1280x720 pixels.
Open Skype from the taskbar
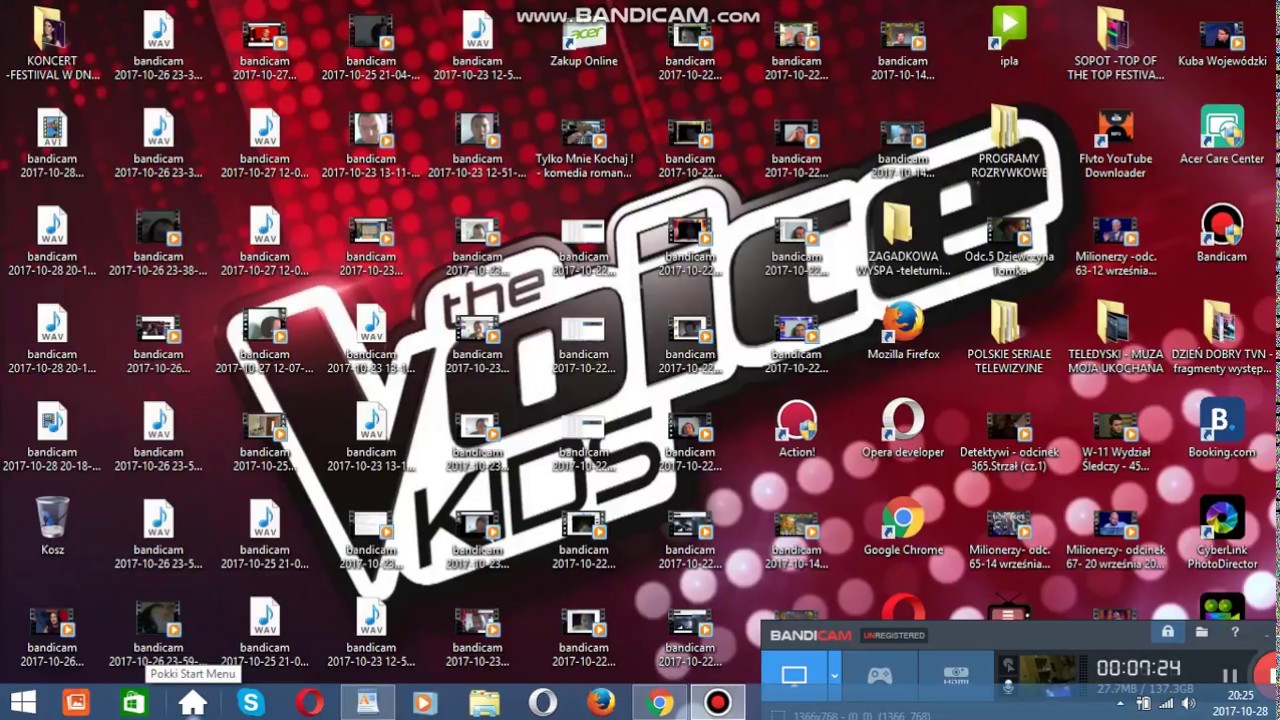[x=251, y=703]
